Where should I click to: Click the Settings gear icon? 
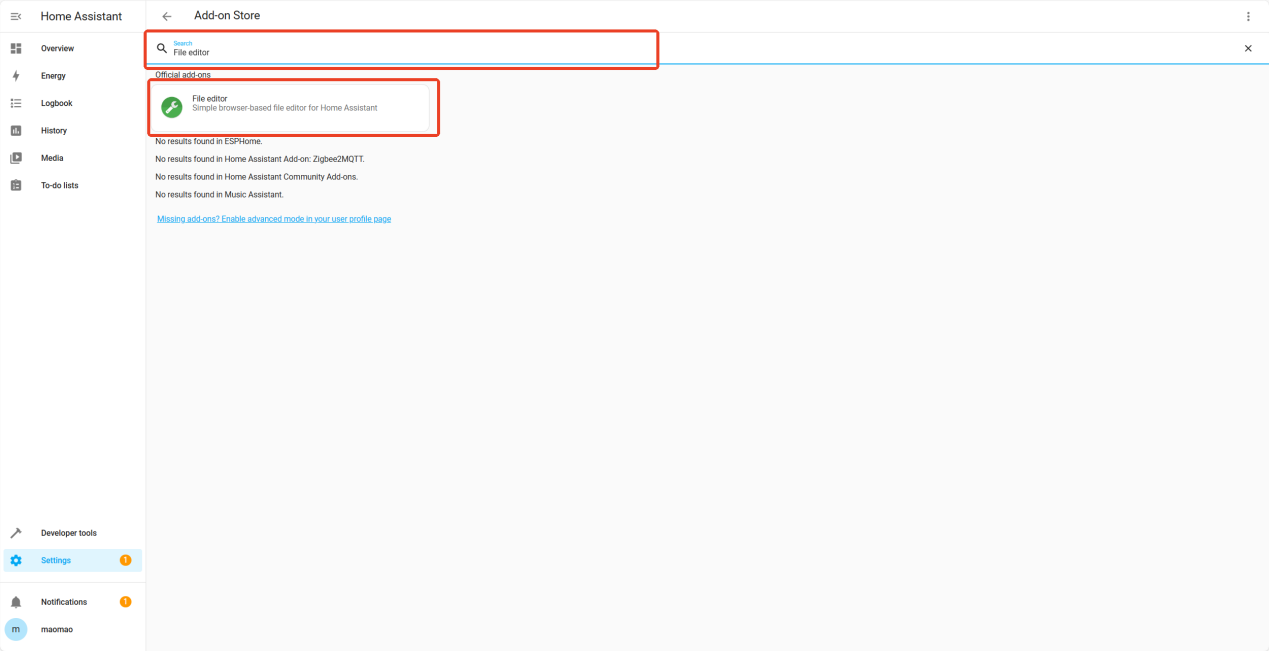click(16, 560)
